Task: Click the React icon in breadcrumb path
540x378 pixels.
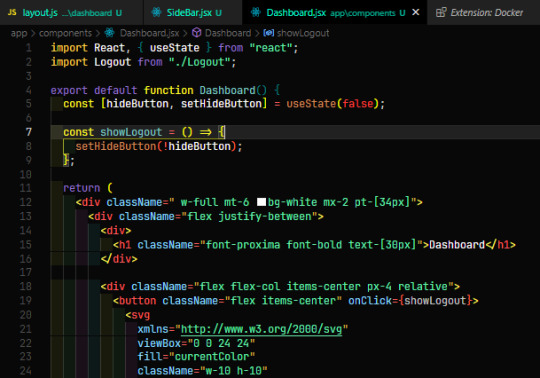Action: (x=110, y=33)
